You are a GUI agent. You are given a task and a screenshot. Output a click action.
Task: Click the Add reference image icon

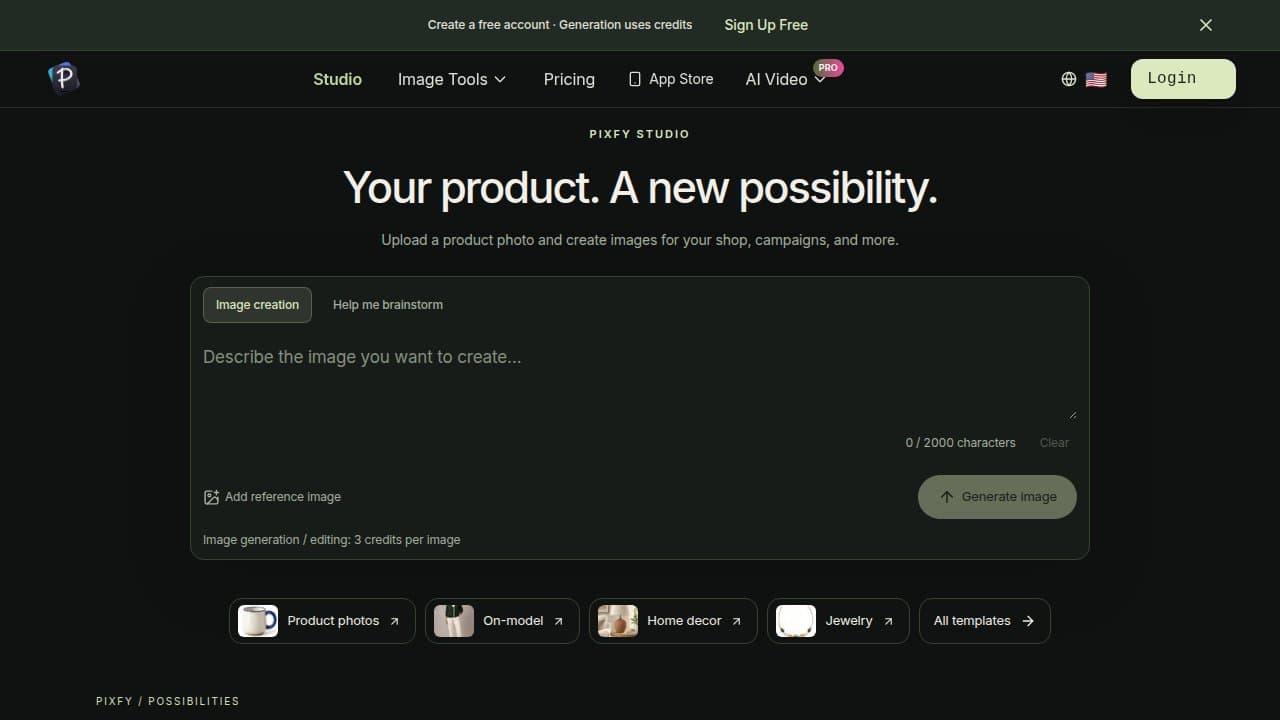point(211,497)
